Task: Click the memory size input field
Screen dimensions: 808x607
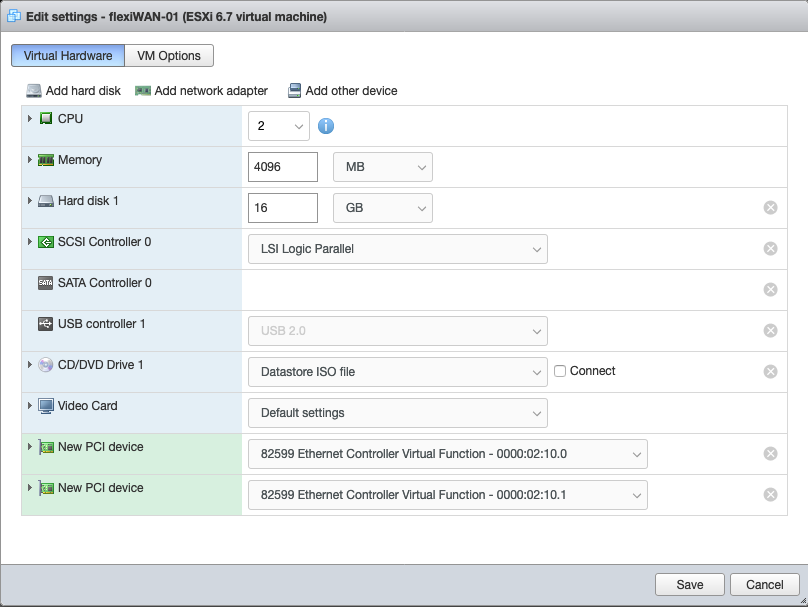Action: (282, 167)
